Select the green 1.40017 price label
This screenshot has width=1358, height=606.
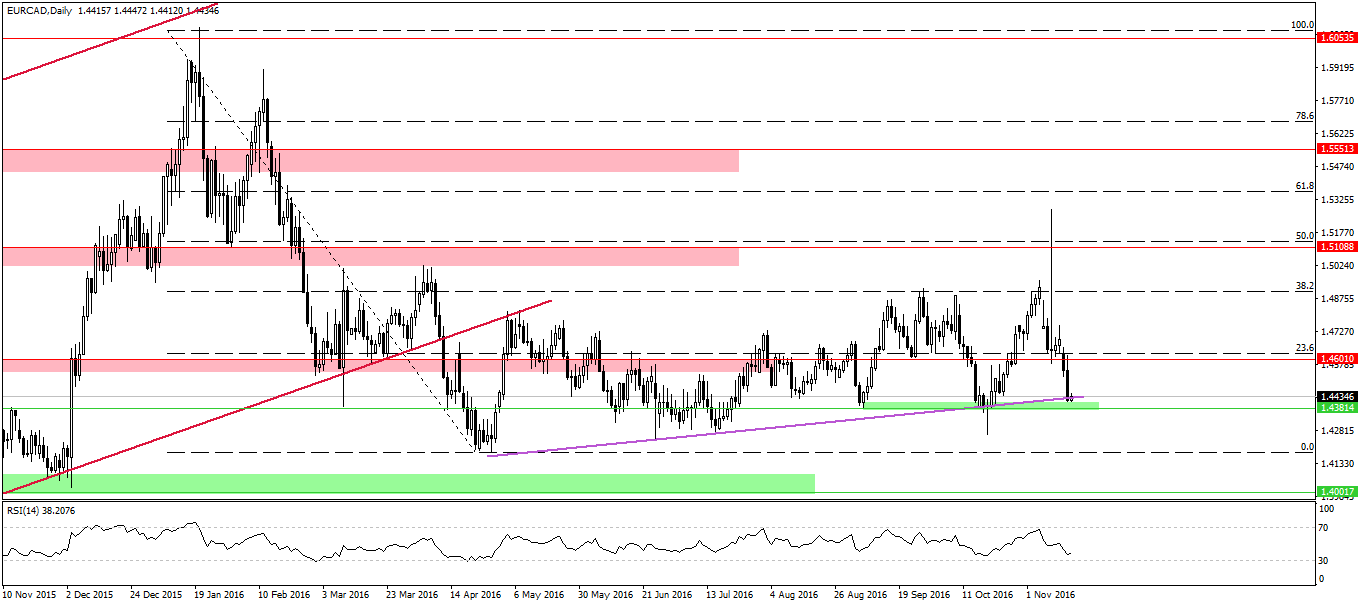pos(1336,492)
